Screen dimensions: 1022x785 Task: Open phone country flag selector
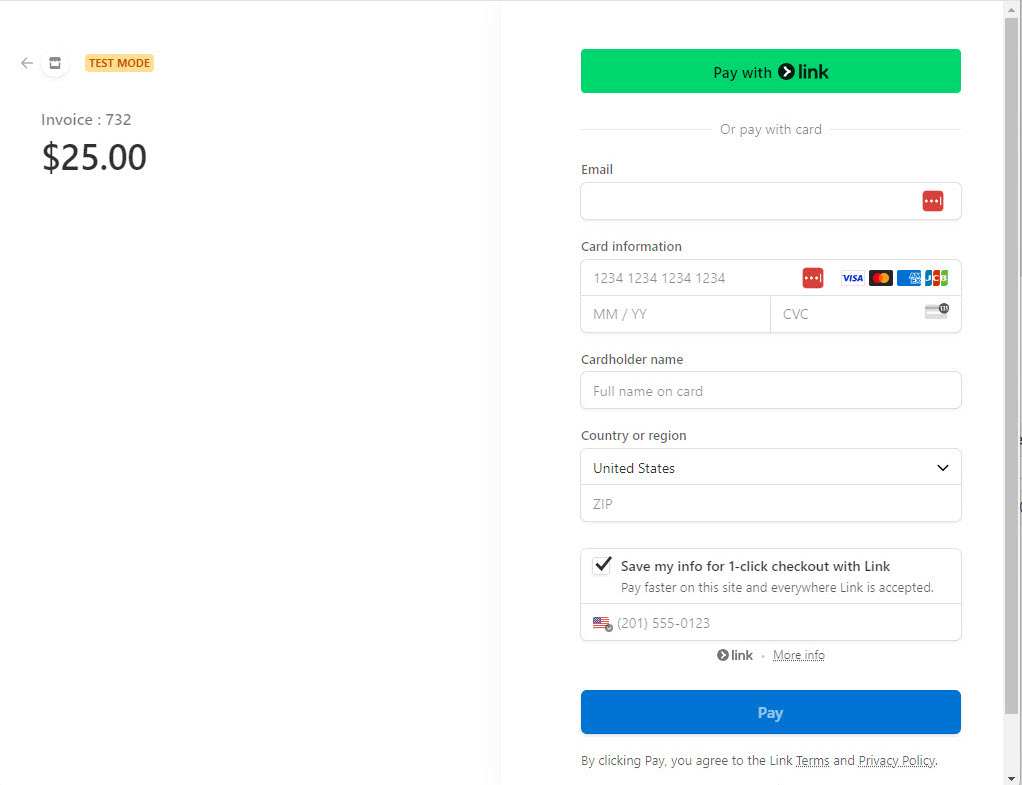(602, 623)
